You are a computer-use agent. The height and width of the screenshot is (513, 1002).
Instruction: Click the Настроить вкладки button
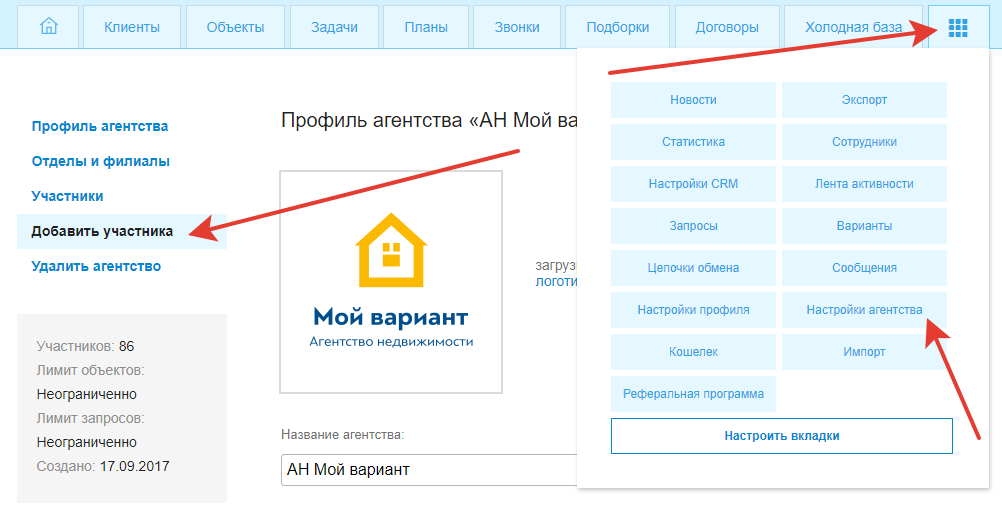tap(781, 436)
